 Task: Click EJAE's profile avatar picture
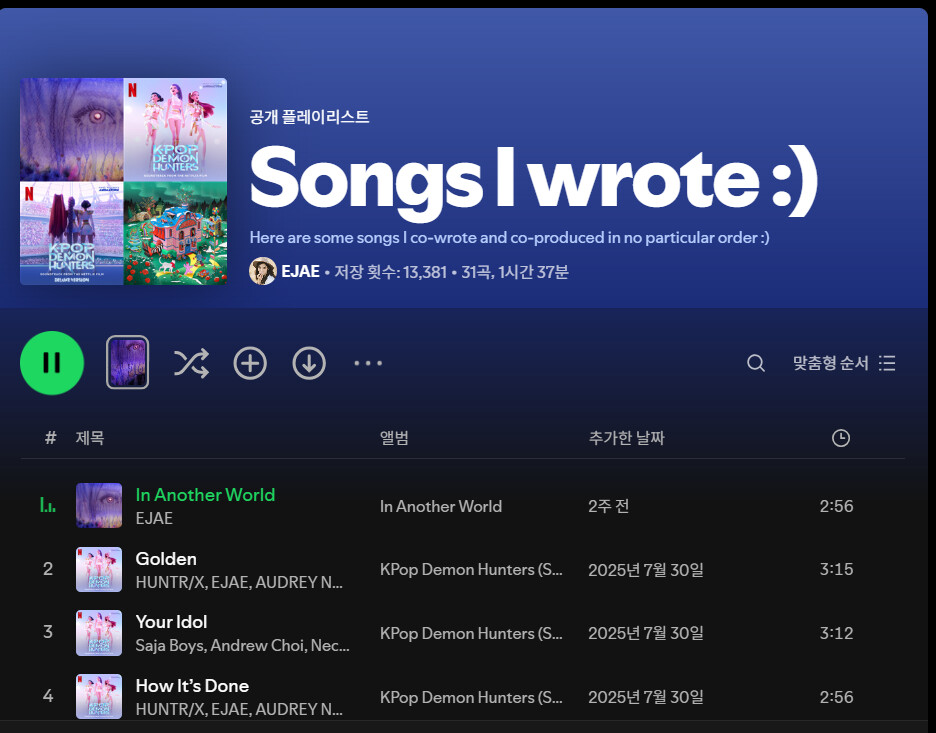263,271
